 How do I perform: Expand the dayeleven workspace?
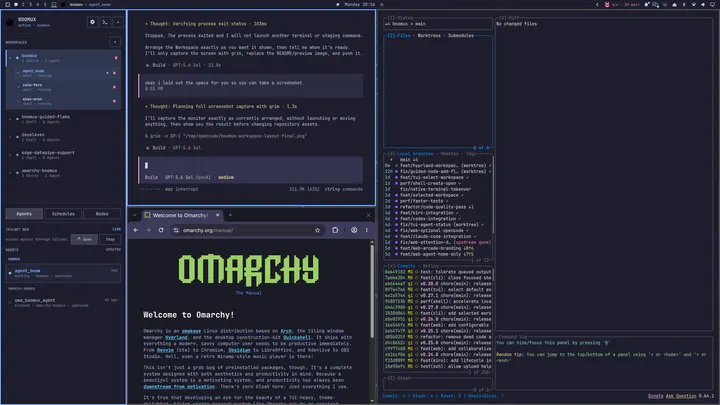click(x=11, y=137)
